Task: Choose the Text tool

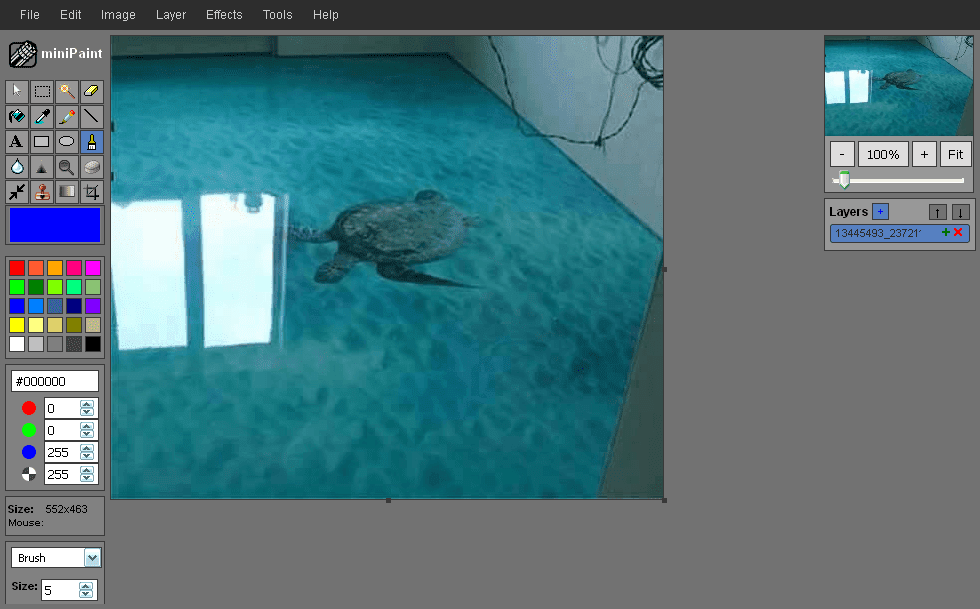Action: click(16, 141)
